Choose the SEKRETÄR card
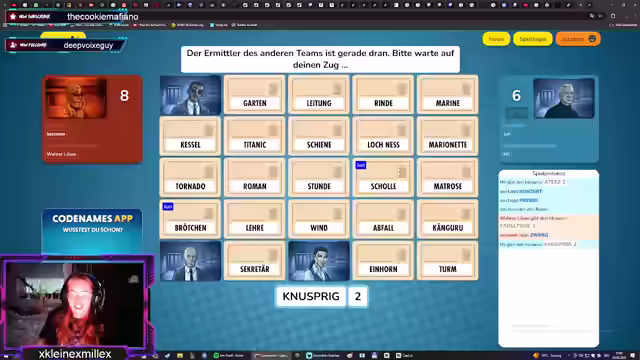The height and width of the screenshot is (360, 640). pyautogui.click(x=254, y=261)
